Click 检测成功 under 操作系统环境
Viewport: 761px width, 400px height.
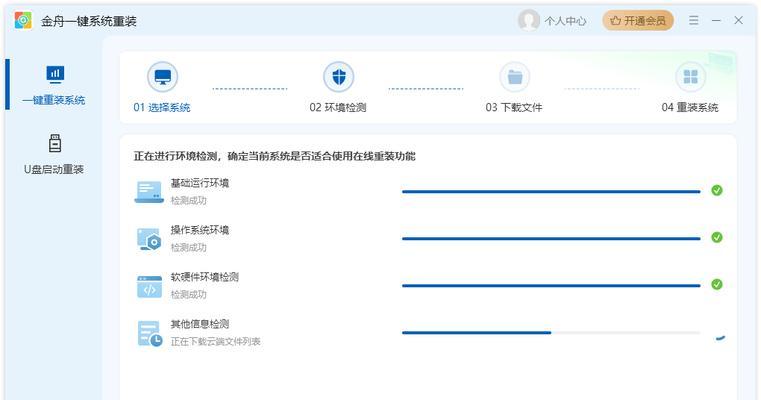pos(188,248)
